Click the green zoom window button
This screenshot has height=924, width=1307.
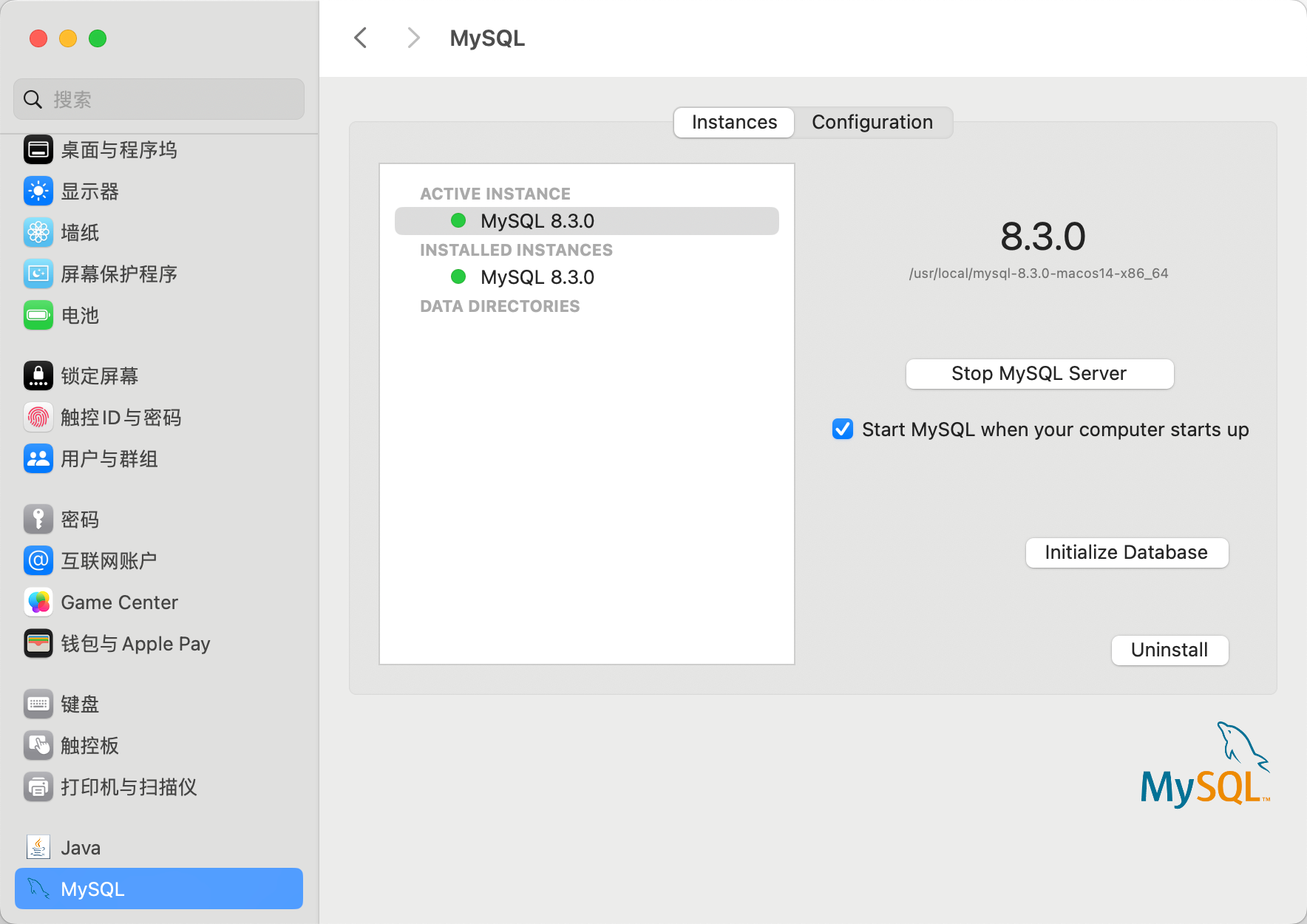pos(98,38)
